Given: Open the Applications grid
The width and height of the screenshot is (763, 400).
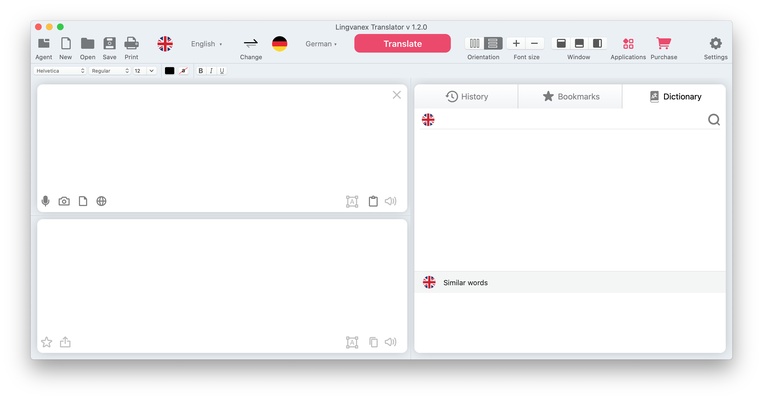Looking at the screenshot, I should (628, 43).
